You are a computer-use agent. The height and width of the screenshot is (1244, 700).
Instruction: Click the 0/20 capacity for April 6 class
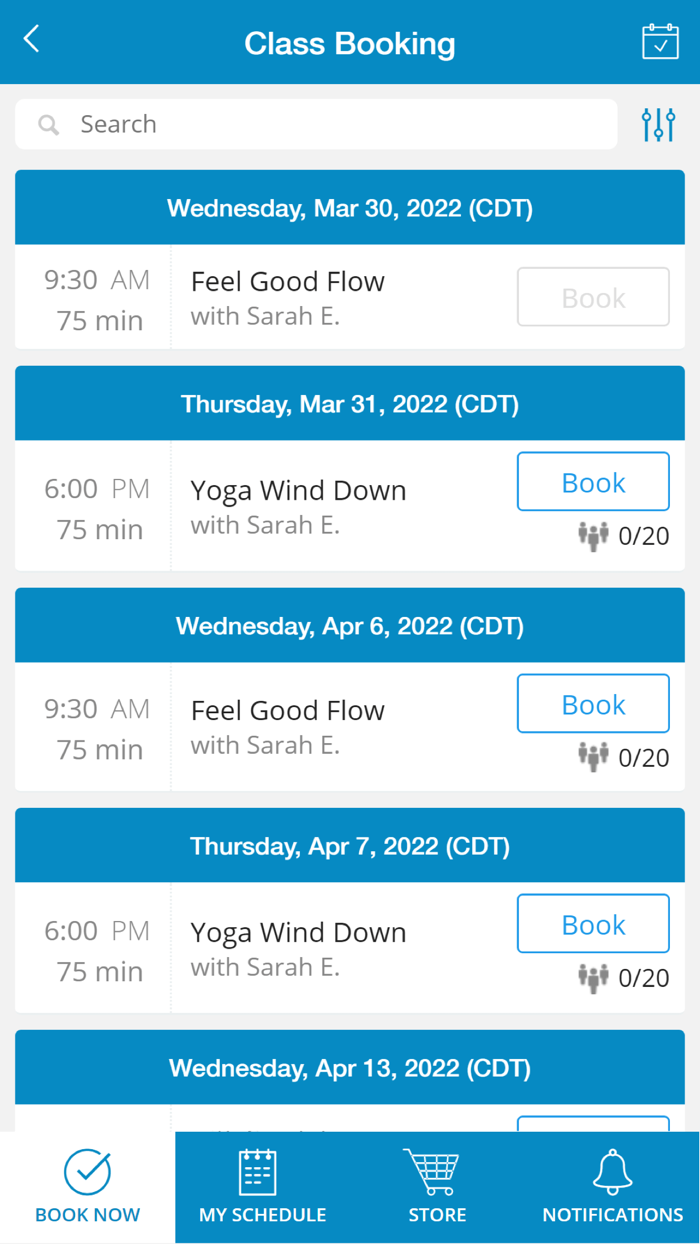[x=644, y=758]
